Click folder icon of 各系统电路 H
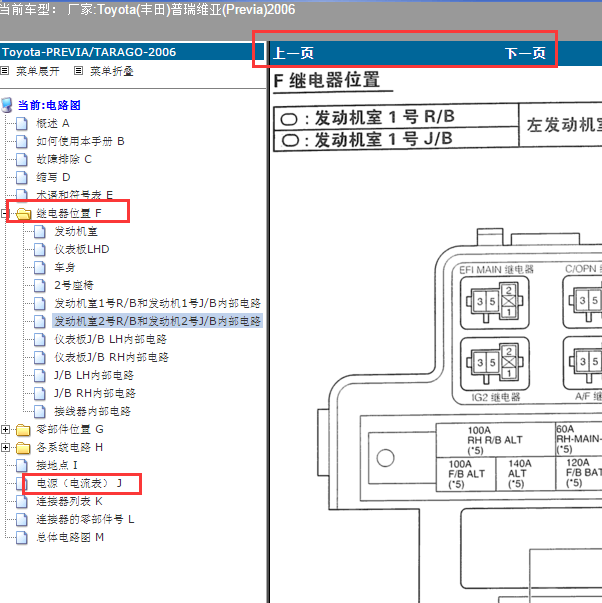 pyautogui.click(x=23, y=448)
